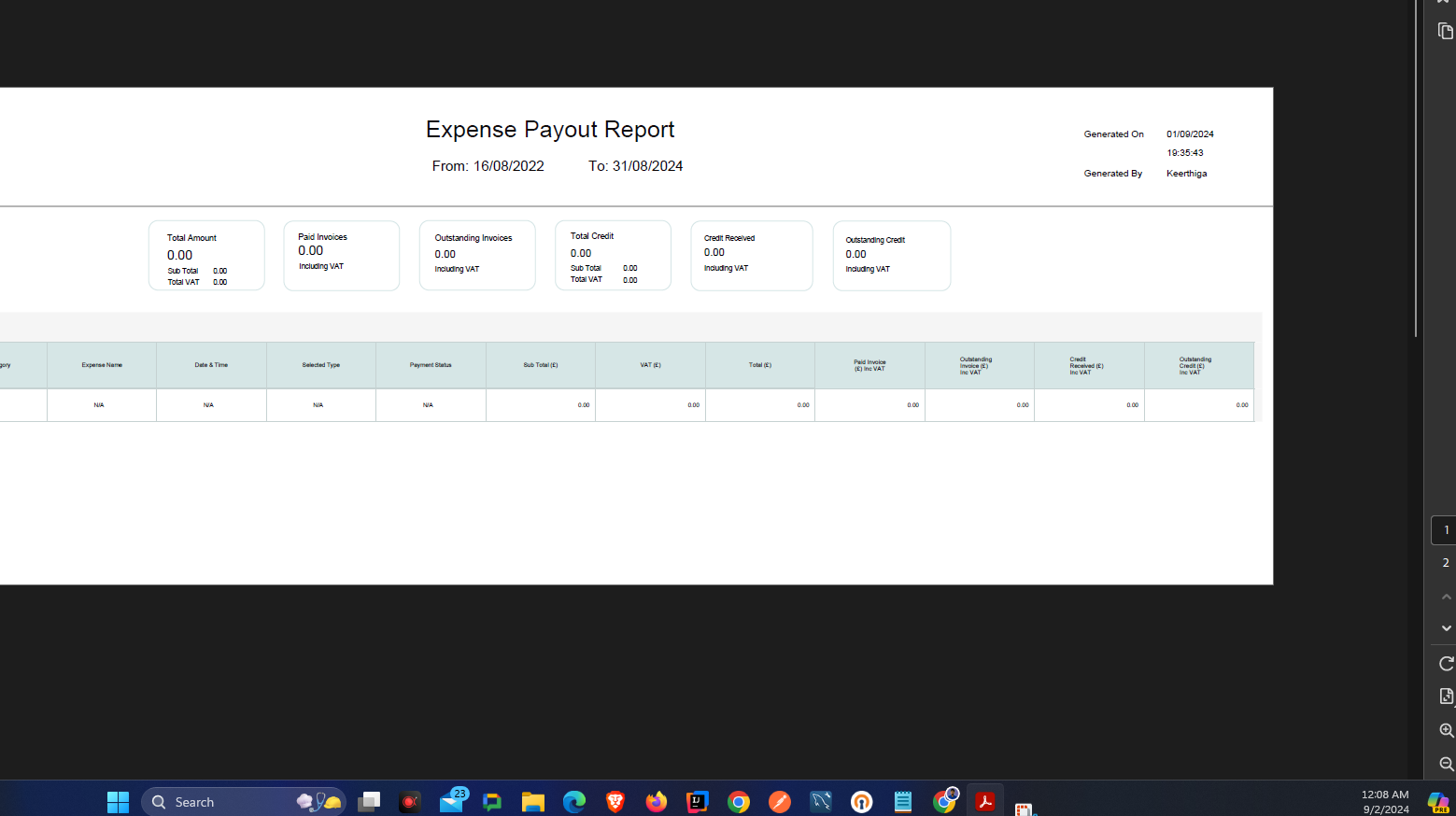Screen dimensions: 1456x816
Task: Click the Outstanding Credit summary card
Action: 892,256
